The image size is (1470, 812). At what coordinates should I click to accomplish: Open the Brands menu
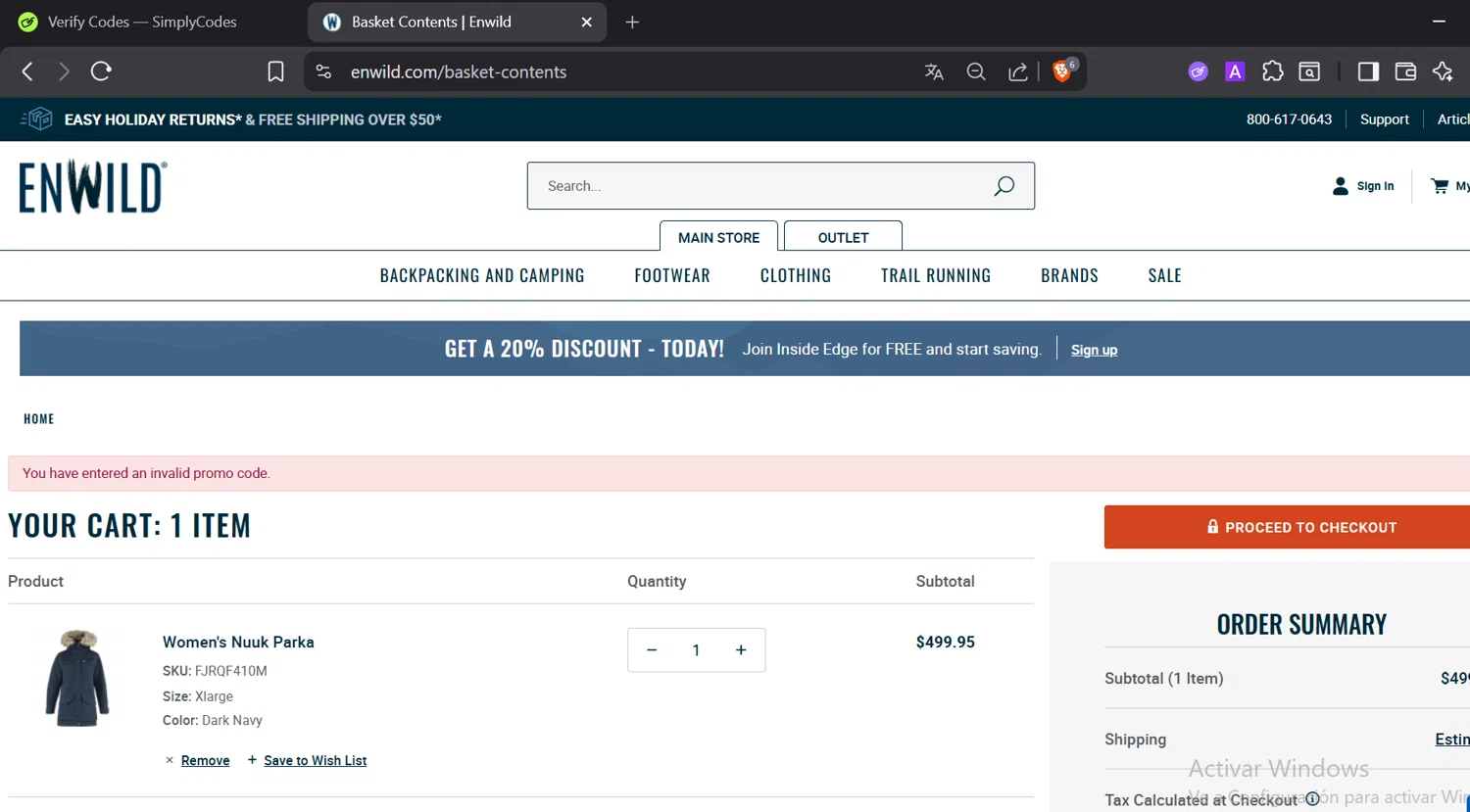tap(1069, 275)
